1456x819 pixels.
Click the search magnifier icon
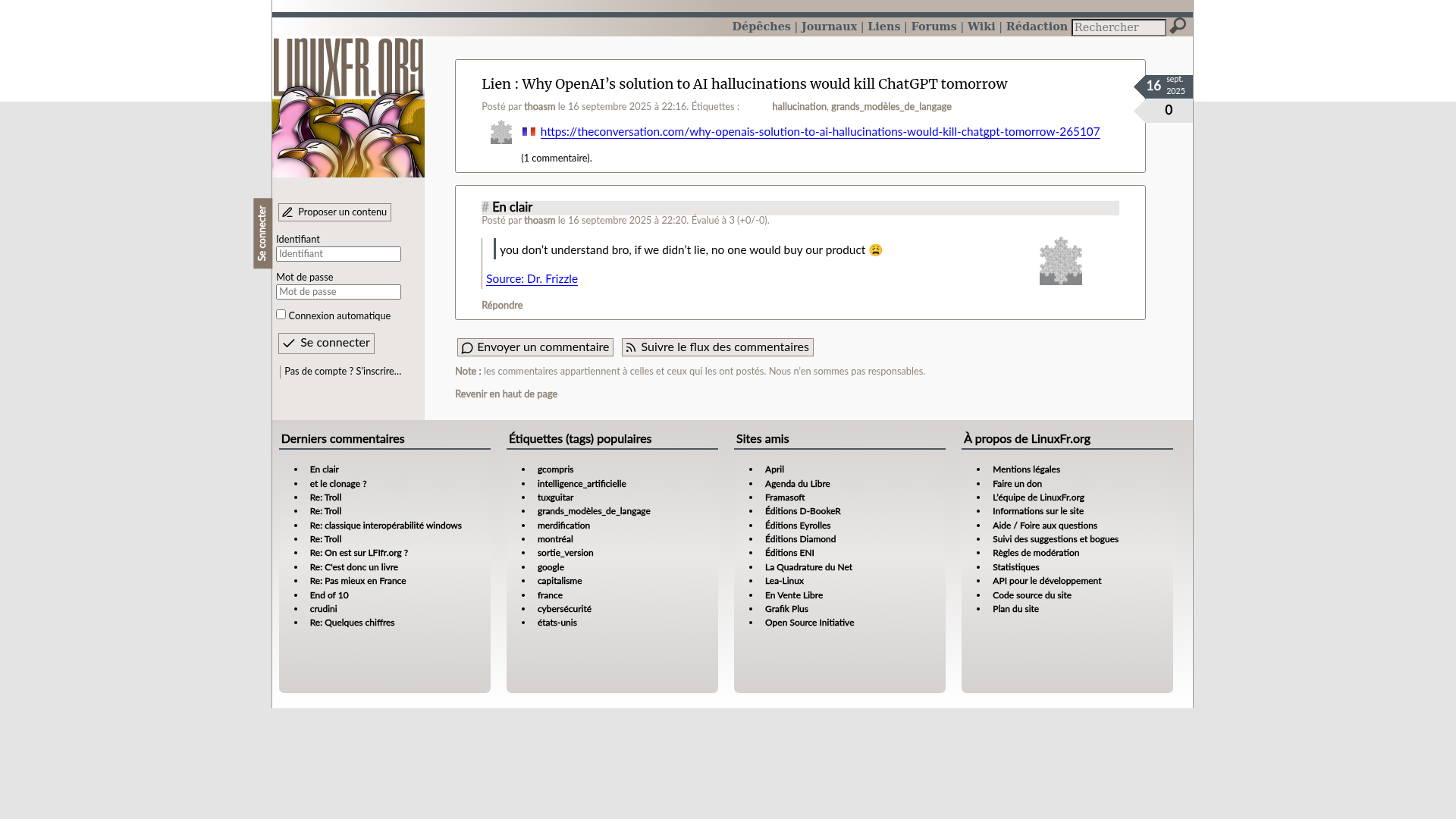[x=1178, y=27]
